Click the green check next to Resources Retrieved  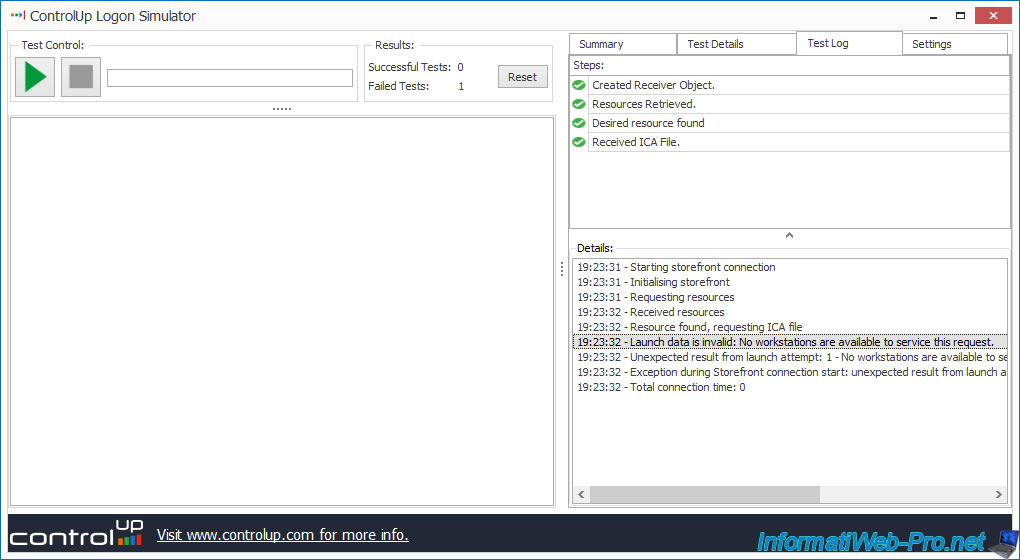pos(579,104)
